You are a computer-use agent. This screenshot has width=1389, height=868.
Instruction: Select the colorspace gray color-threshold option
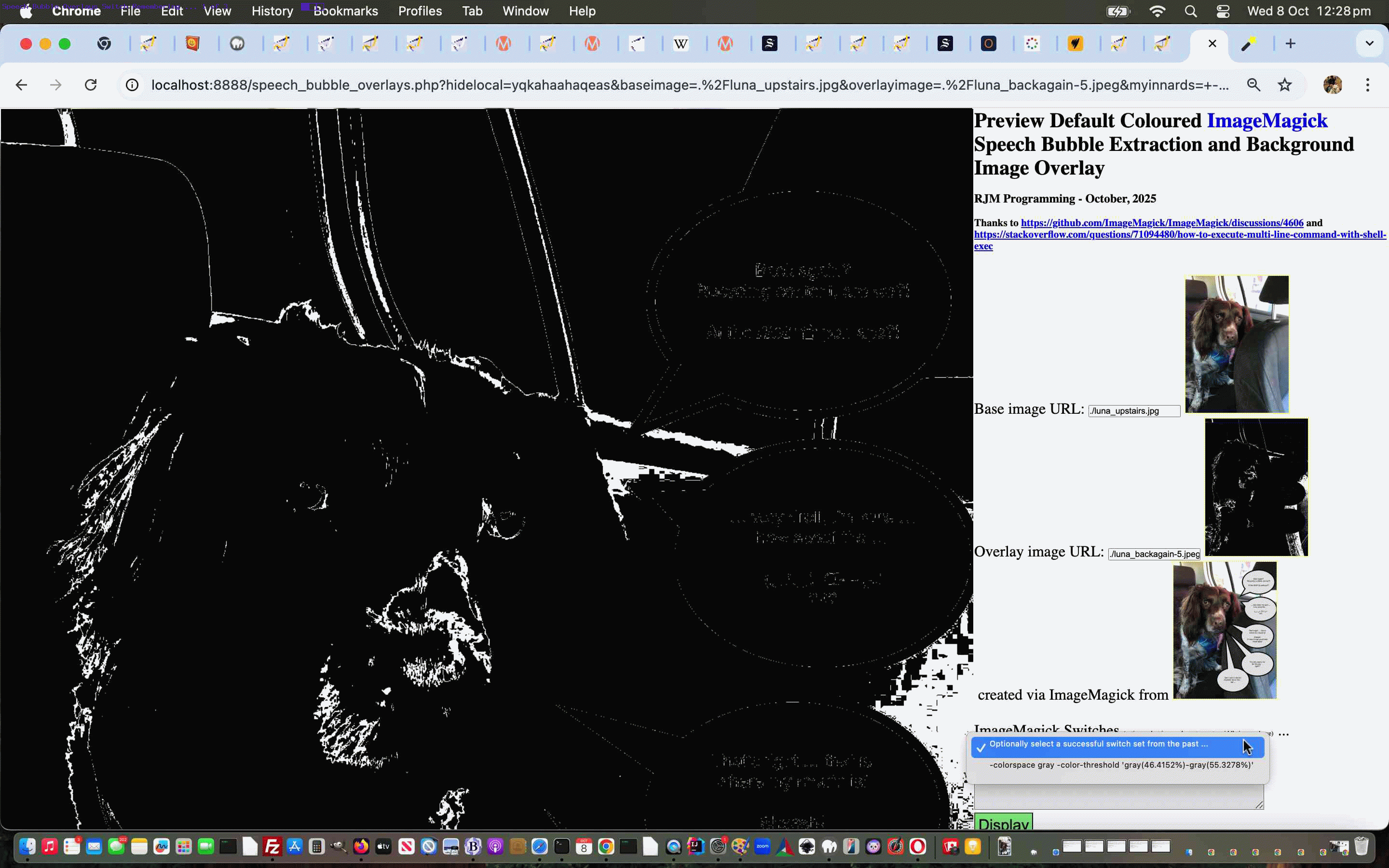1120,765
